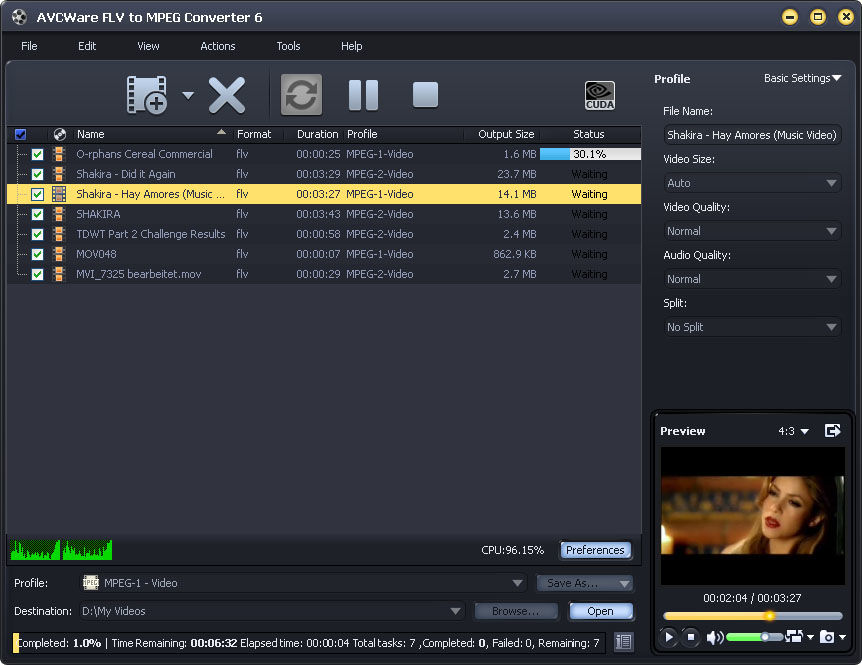Toggle NVIDIA CUDA acceleration icon
This screenshot has height=665, width=862.
pos(600,96)
